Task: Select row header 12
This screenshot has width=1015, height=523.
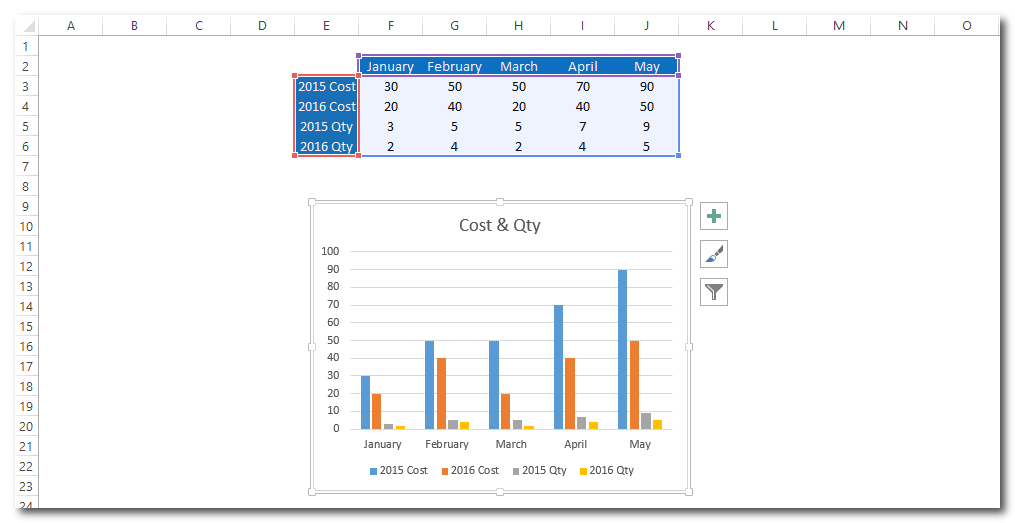Action: pos(25,266)
